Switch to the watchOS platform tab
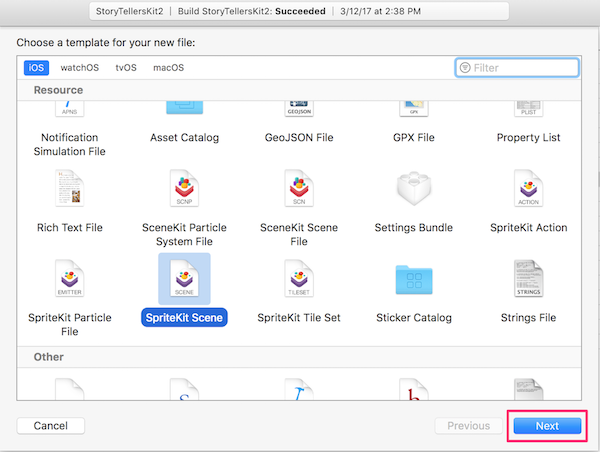This screenshot has height=452, width=600. point(80,68)
